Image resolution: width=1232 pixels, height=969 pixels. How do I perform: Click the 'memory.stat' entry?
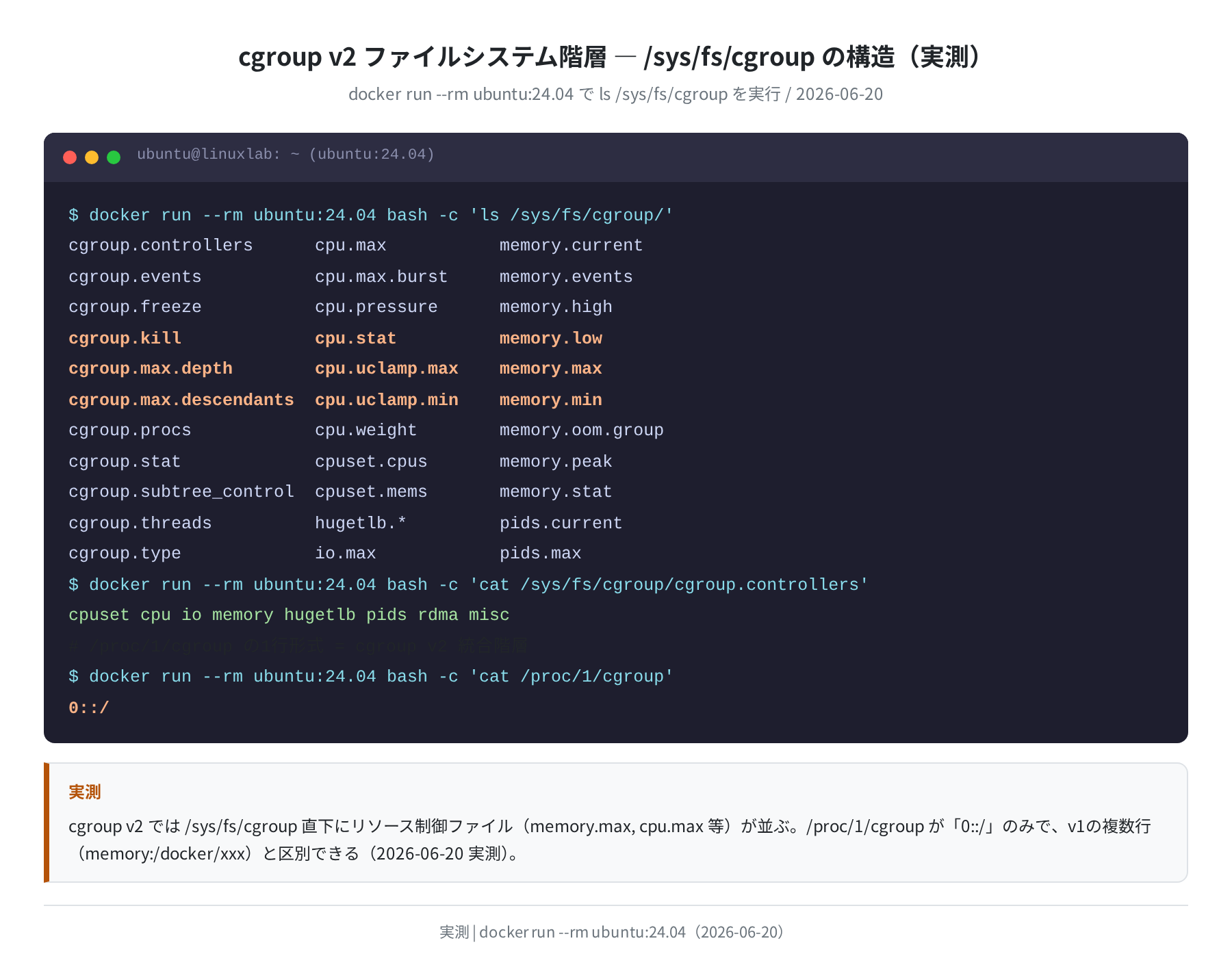556,492
